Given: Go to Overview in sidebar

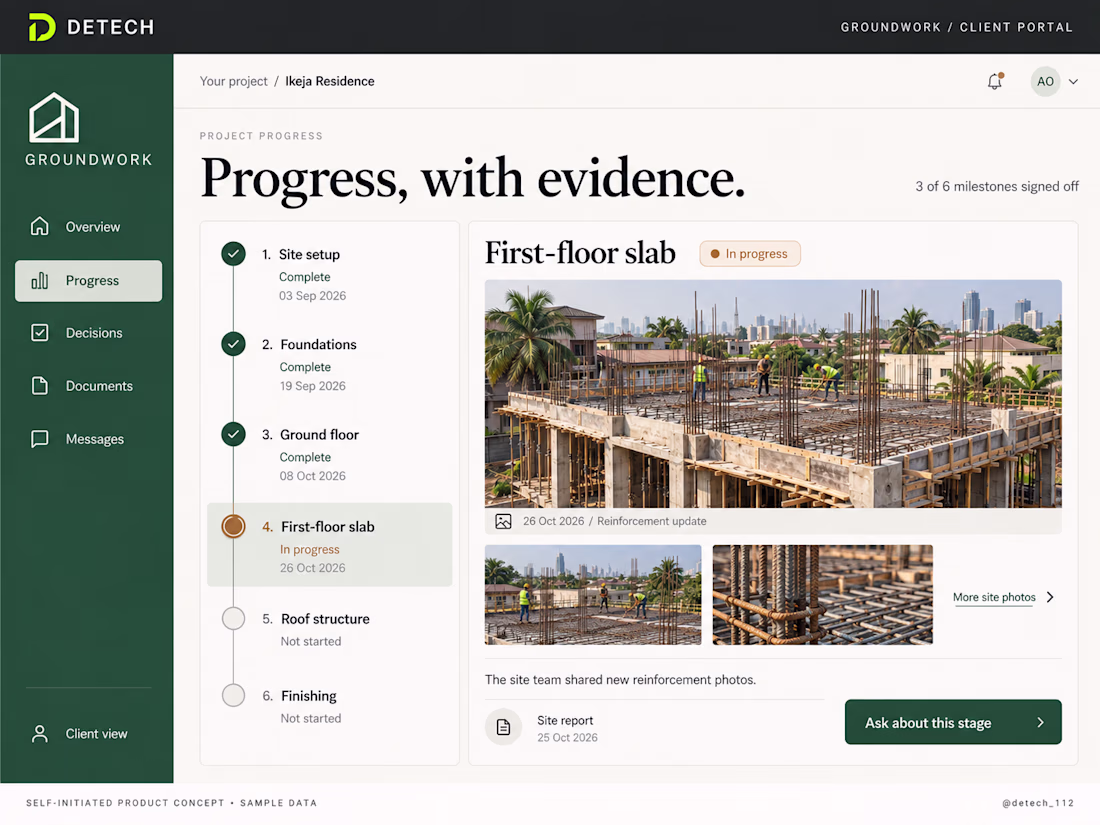Looking at the screenshot, I should [88, 227].
